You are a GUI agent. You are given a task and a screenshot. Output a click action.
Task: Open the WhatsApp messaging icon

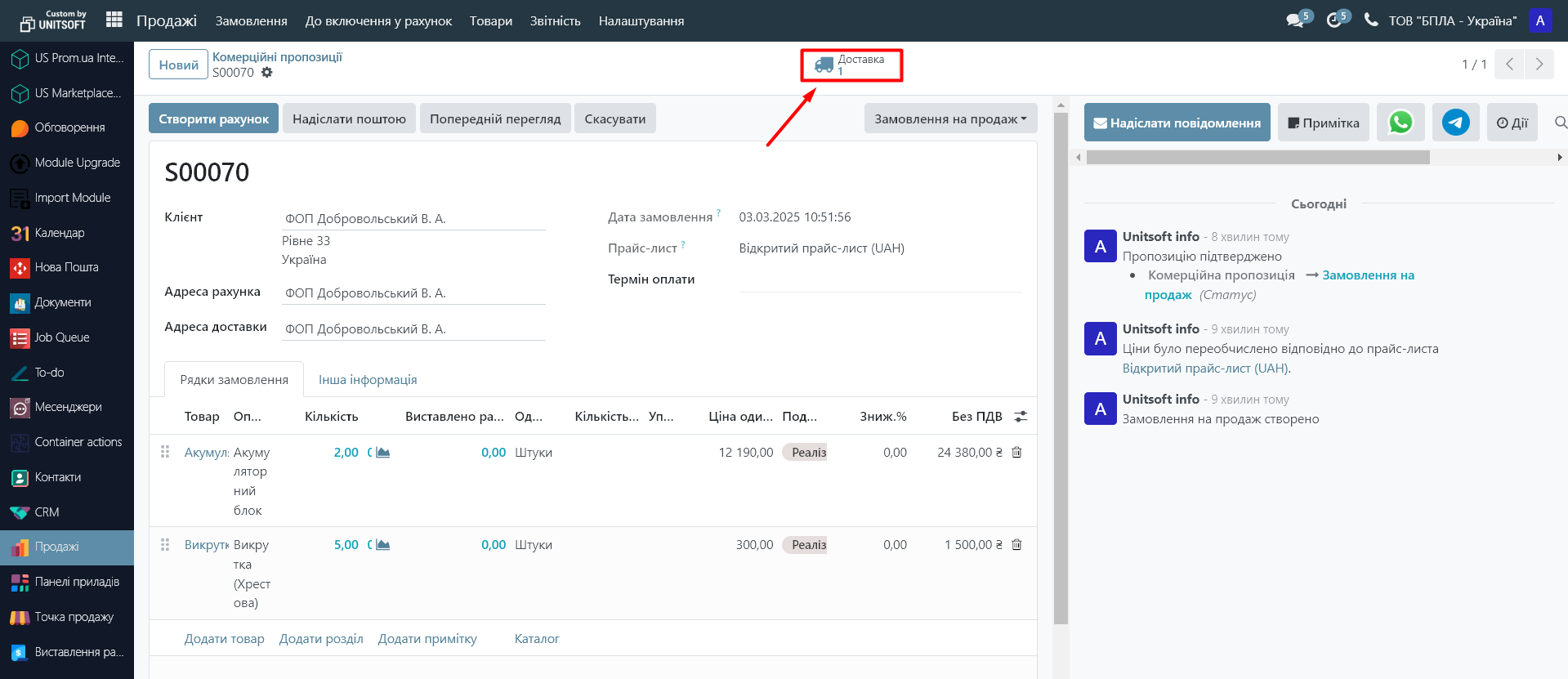(1400, 123)
